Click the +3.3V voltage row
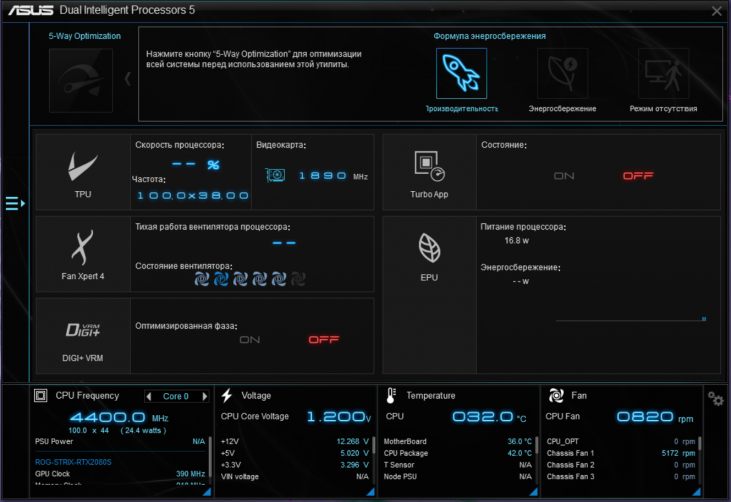This screenshot has height=502, width=731. click(295, 465)
